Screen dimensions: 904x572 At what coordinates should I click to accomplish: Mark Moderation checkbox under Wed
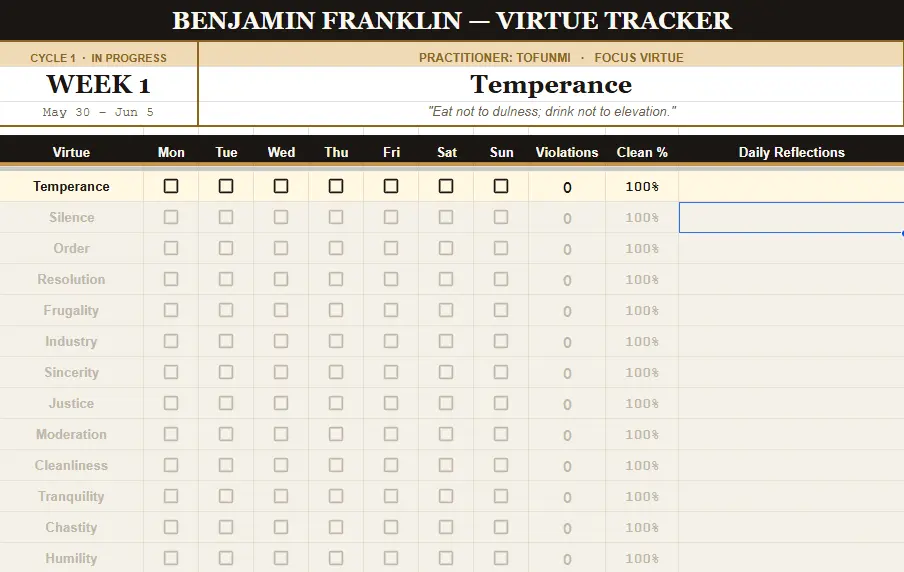281,434
